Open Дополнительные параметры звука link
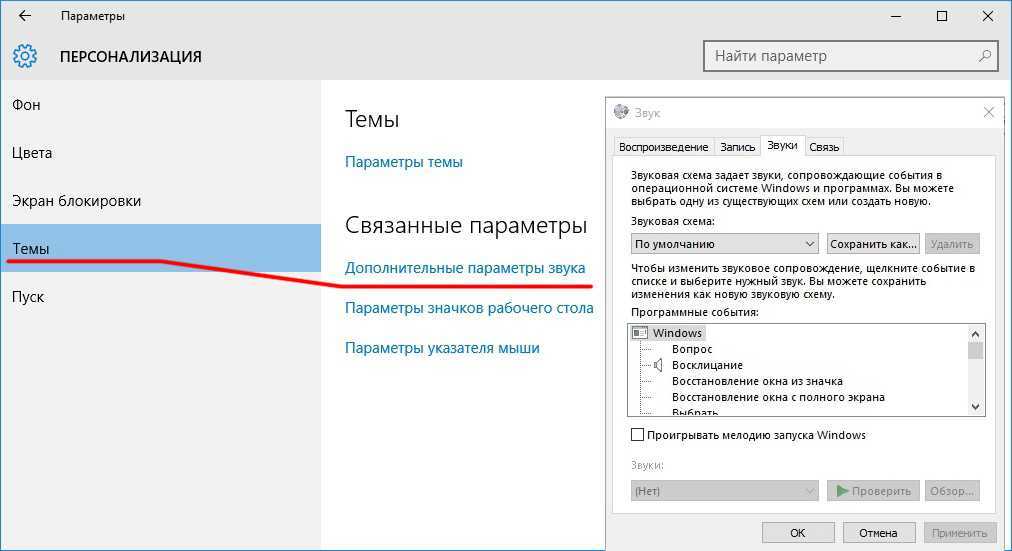 tap(465, 268)
